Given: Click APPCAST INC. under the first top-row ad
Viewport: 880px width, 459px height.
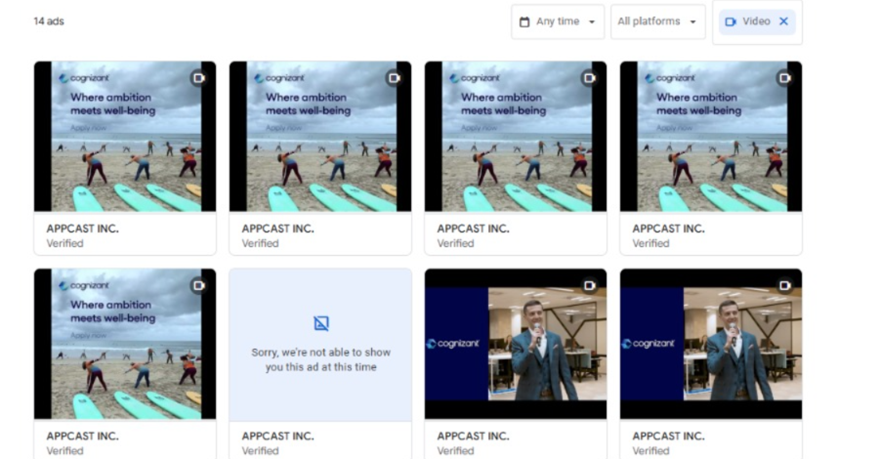Looking at the screenshot, I should tap(82, 229).
